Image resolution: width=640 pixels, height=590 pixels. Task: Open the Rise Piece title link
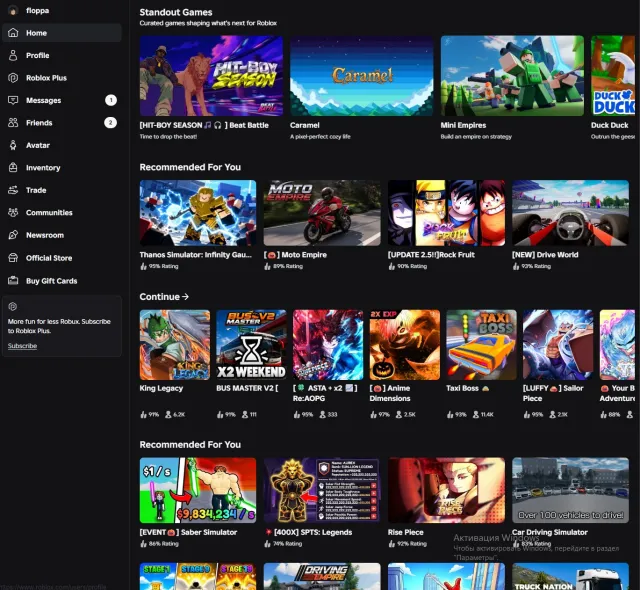[x=405, y=532]
